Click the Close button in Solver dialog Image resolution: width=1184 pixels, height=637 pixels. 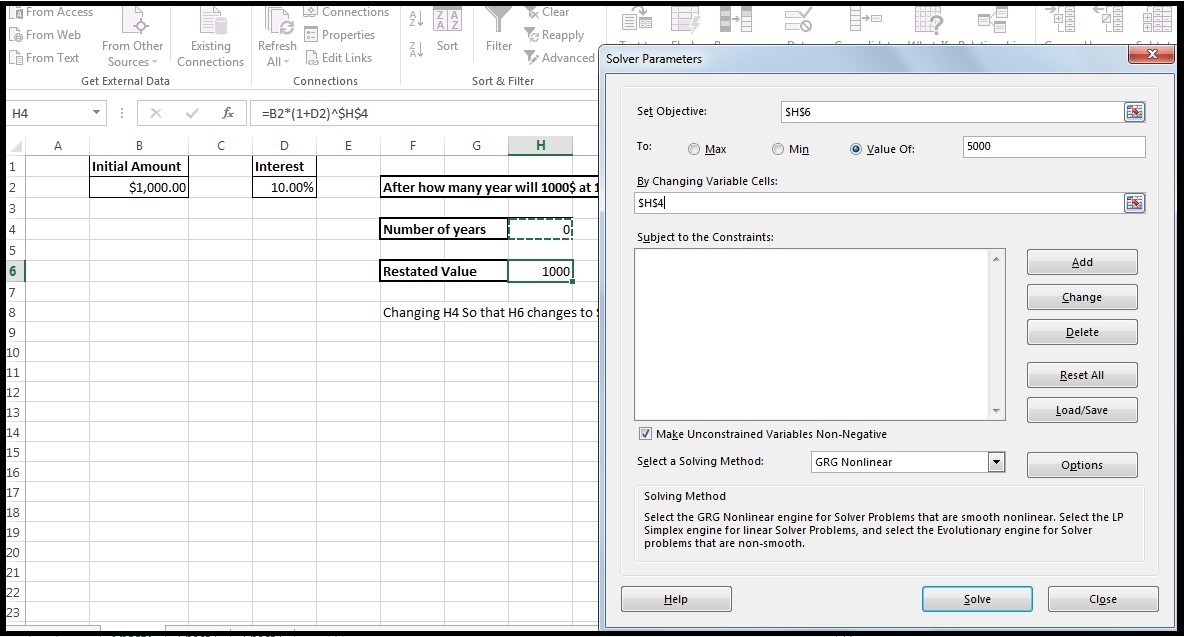pyautogui.click(x=1102, y=599)
